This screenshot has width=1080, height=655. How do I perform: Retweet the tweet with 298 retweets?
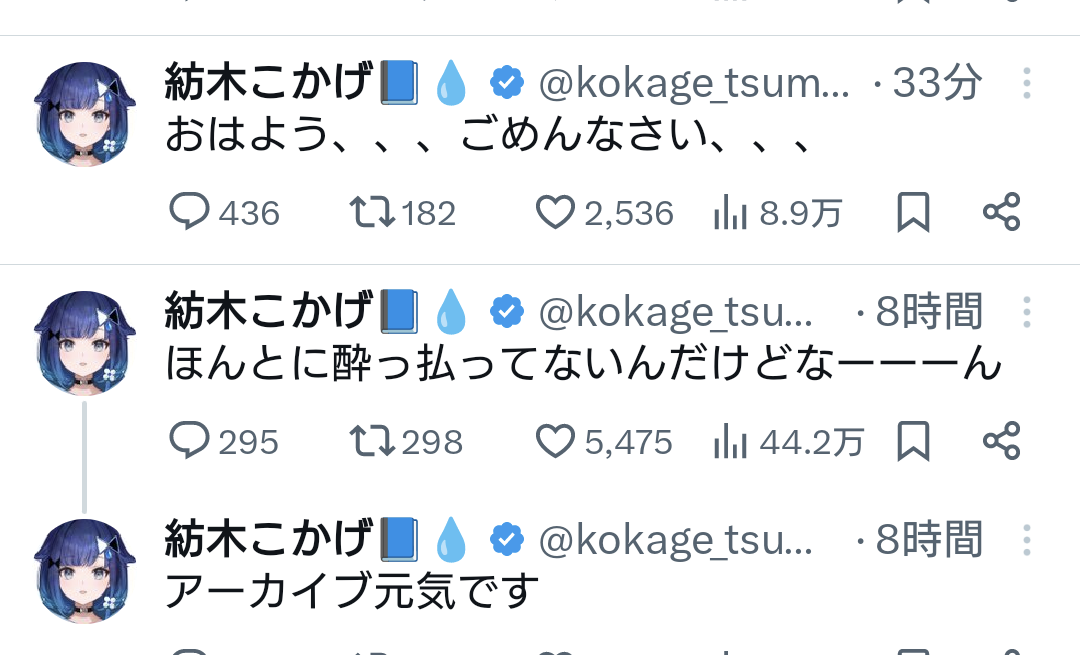(374, 441)
